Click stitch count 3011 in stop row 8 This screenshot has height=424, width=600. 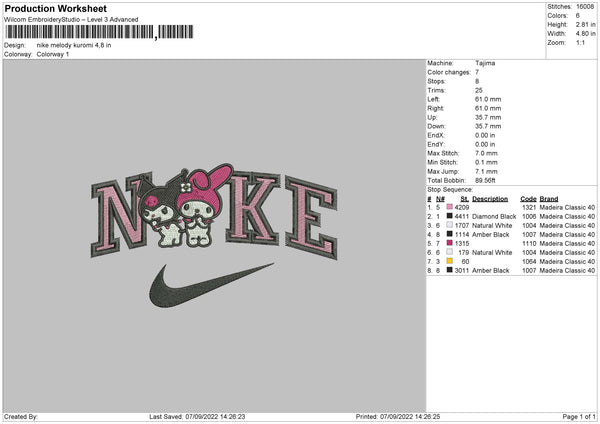(462, 270)
